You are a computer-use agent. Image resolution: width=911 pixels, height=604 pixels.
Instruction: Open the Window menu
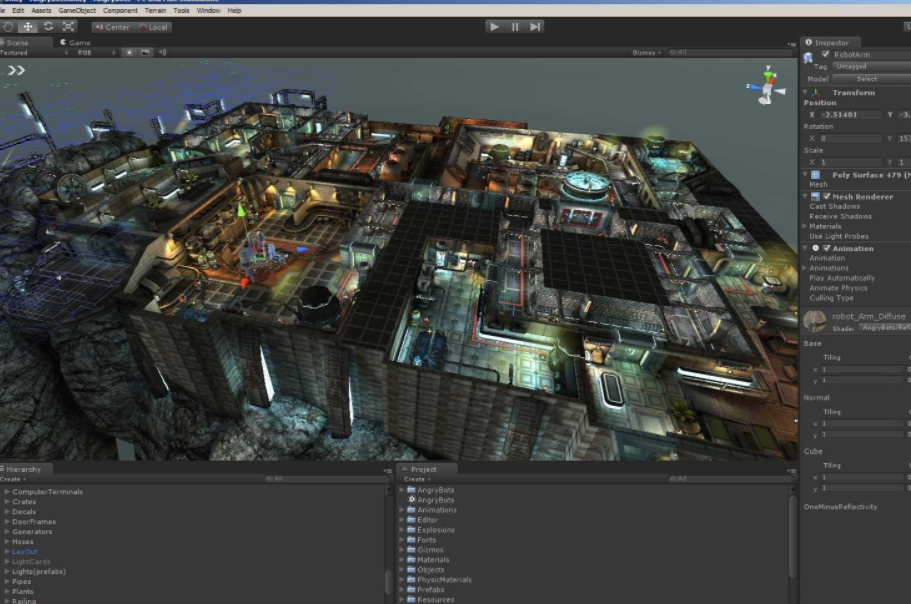208,10
